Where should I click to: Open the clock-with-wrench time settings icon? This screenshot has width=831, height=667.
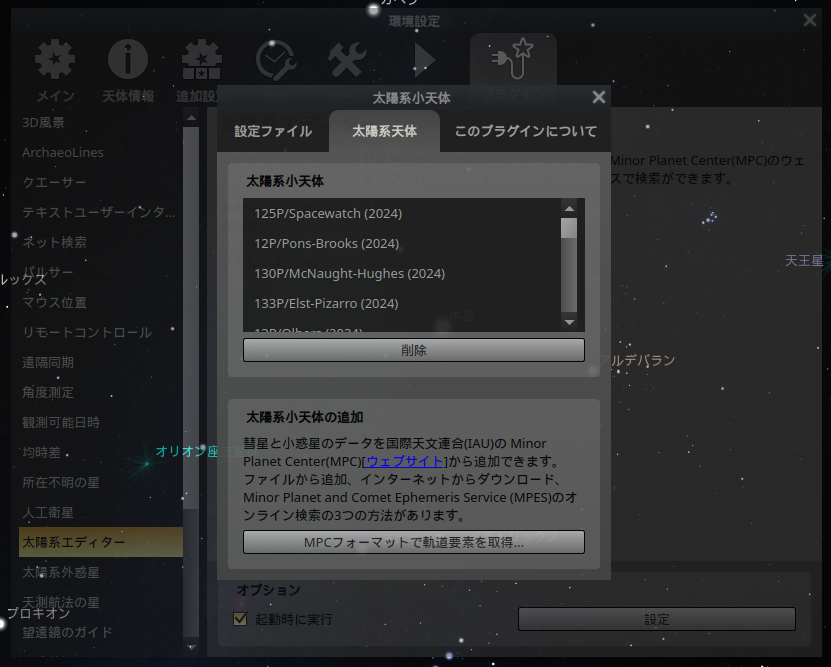coord(275,60)
